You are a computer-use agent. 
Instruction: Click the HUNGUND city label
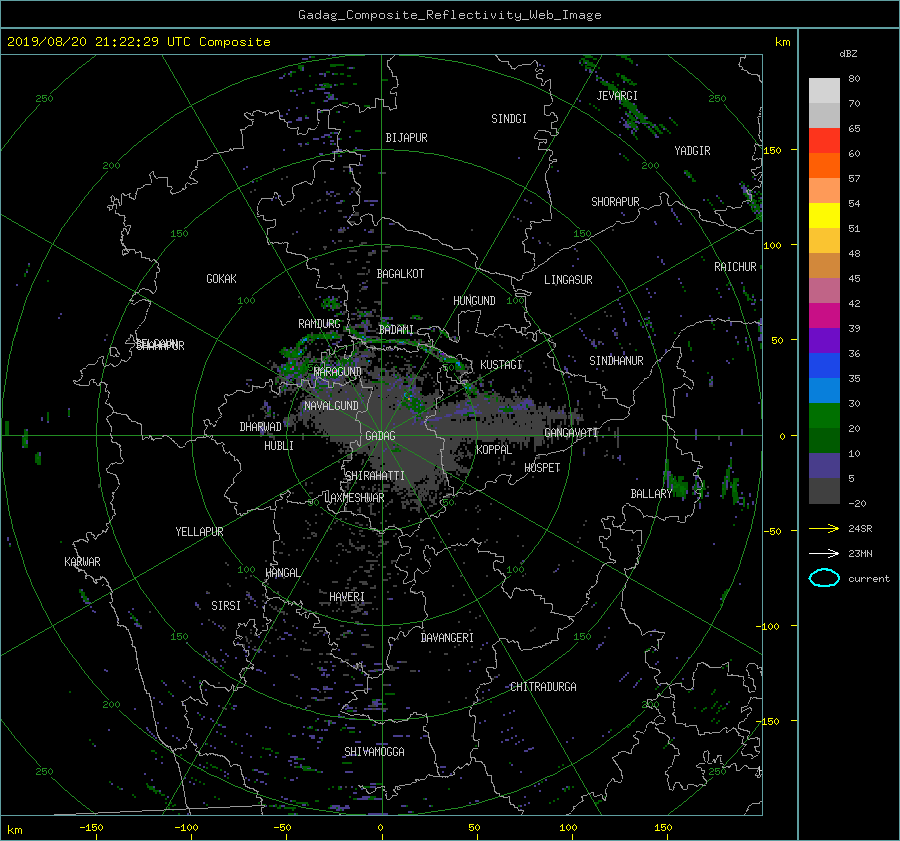pyautogui.click(x=474, y=301)
